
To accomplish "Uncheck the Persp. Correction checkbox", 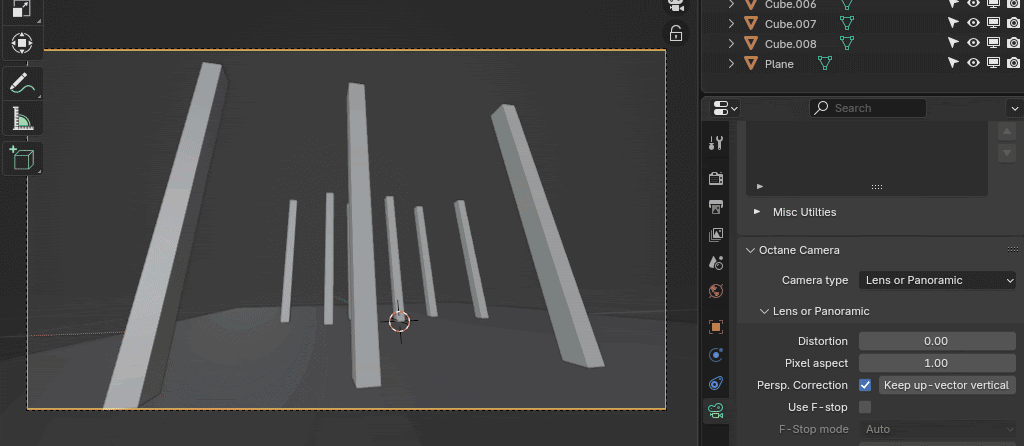I will (865, 385).
